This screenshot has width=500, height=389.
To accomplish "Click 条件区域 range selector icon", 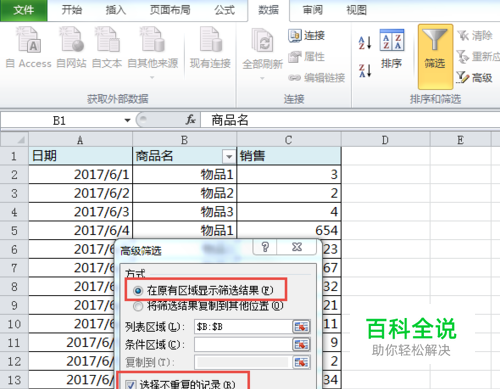I will coord(301,345).
